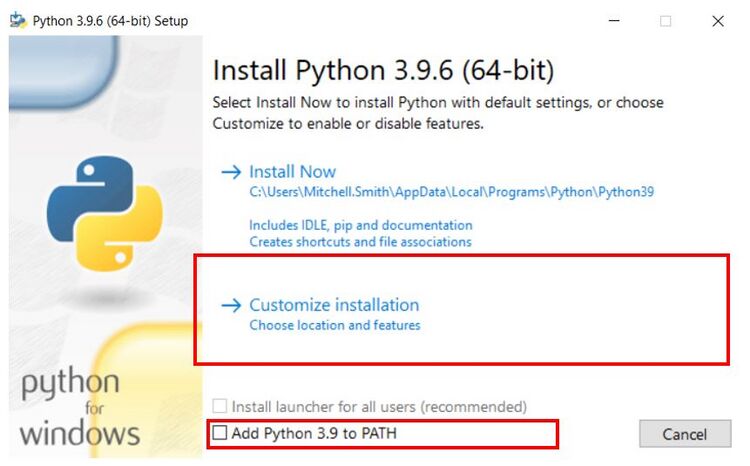Click the arrow next to Customize installation
This screenshot has height=466, width=750.
click(231, 305)
